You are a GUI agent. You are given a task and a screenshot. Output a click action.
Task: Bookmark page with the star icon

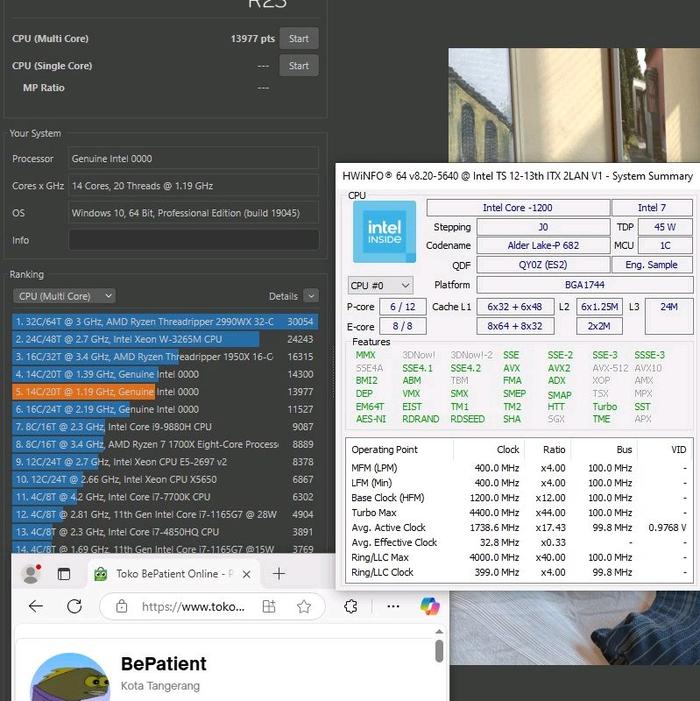click(302, 607)
